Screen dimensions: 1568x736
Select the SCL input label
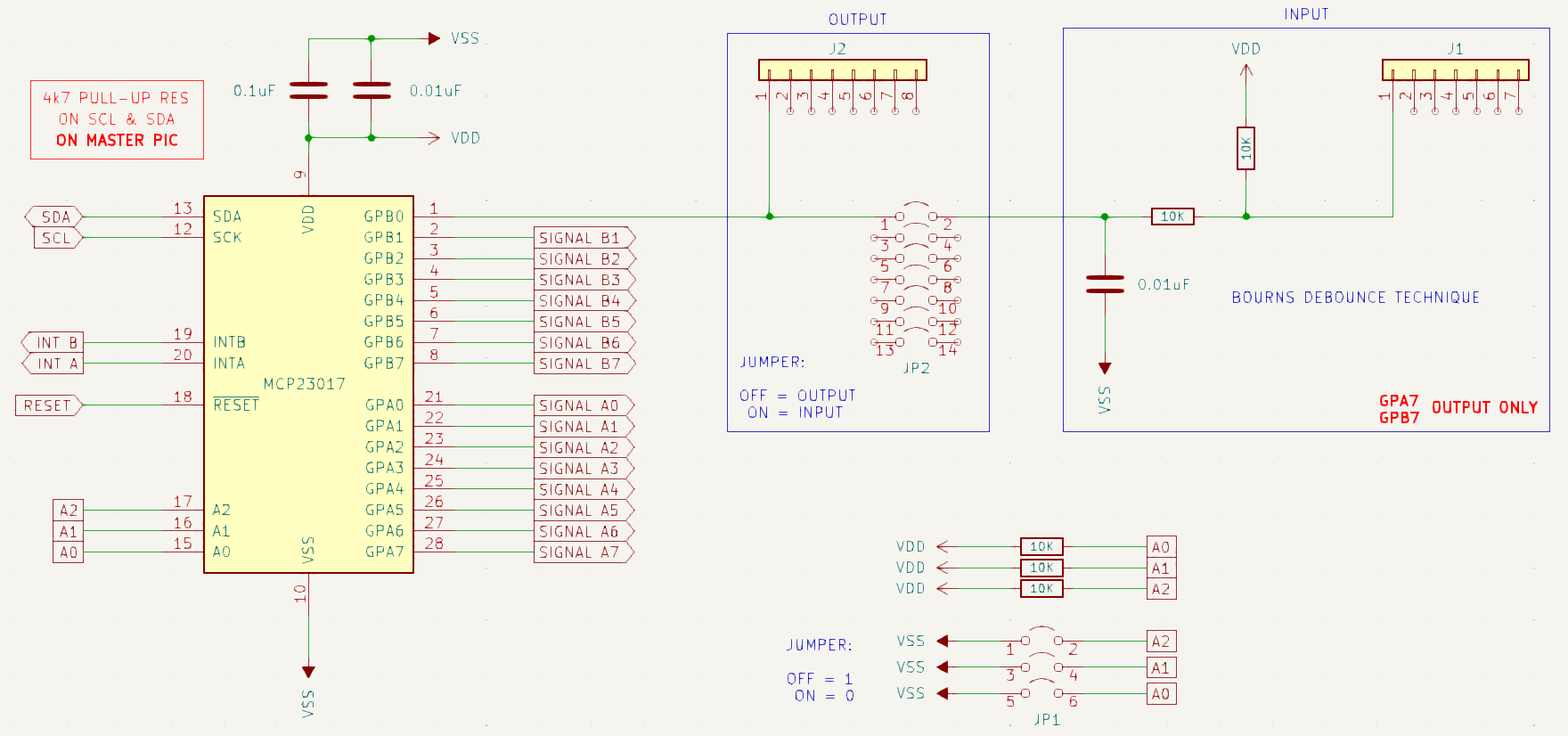pyautogui.click(x=57, y=238)
